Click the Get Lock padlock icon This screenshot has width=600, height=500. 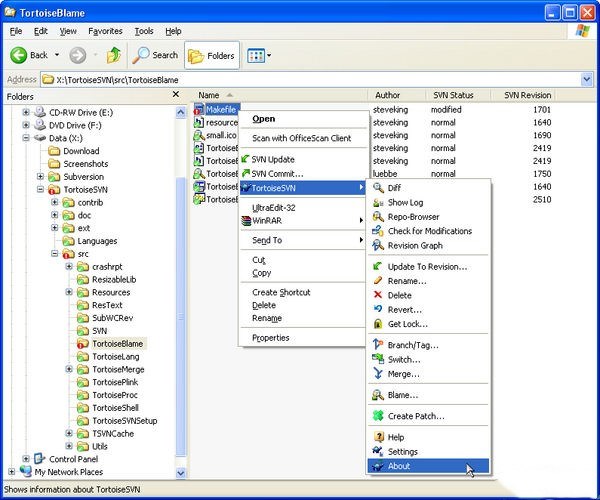[x=378, y=324]
